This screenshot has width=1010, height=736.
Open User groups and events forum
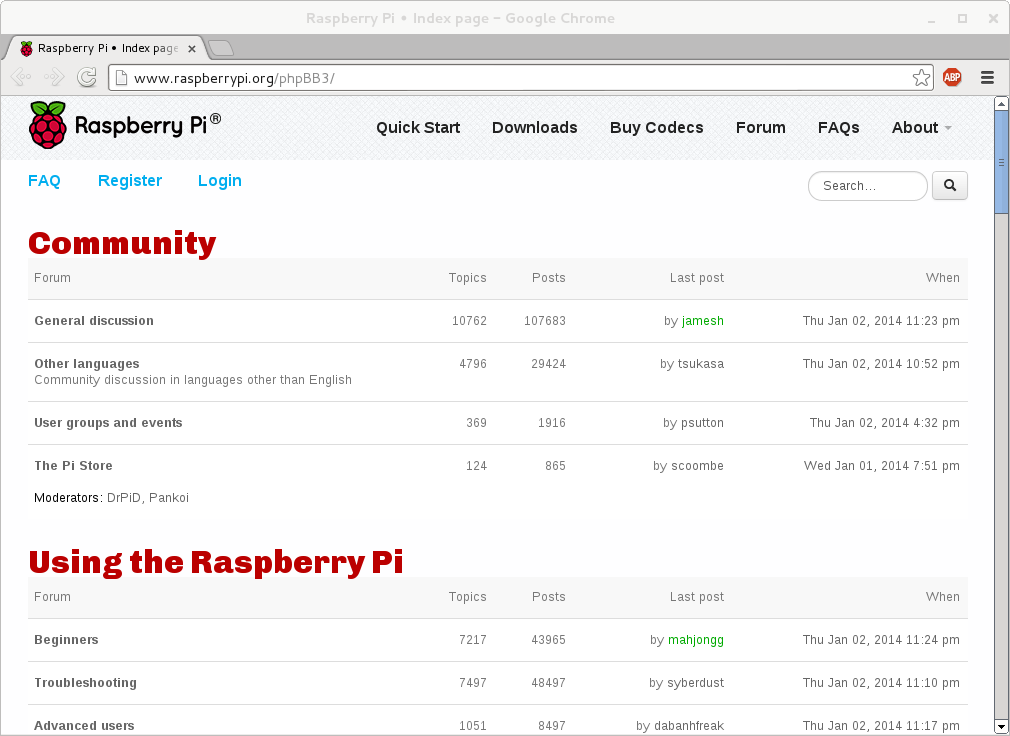point(108,423)
